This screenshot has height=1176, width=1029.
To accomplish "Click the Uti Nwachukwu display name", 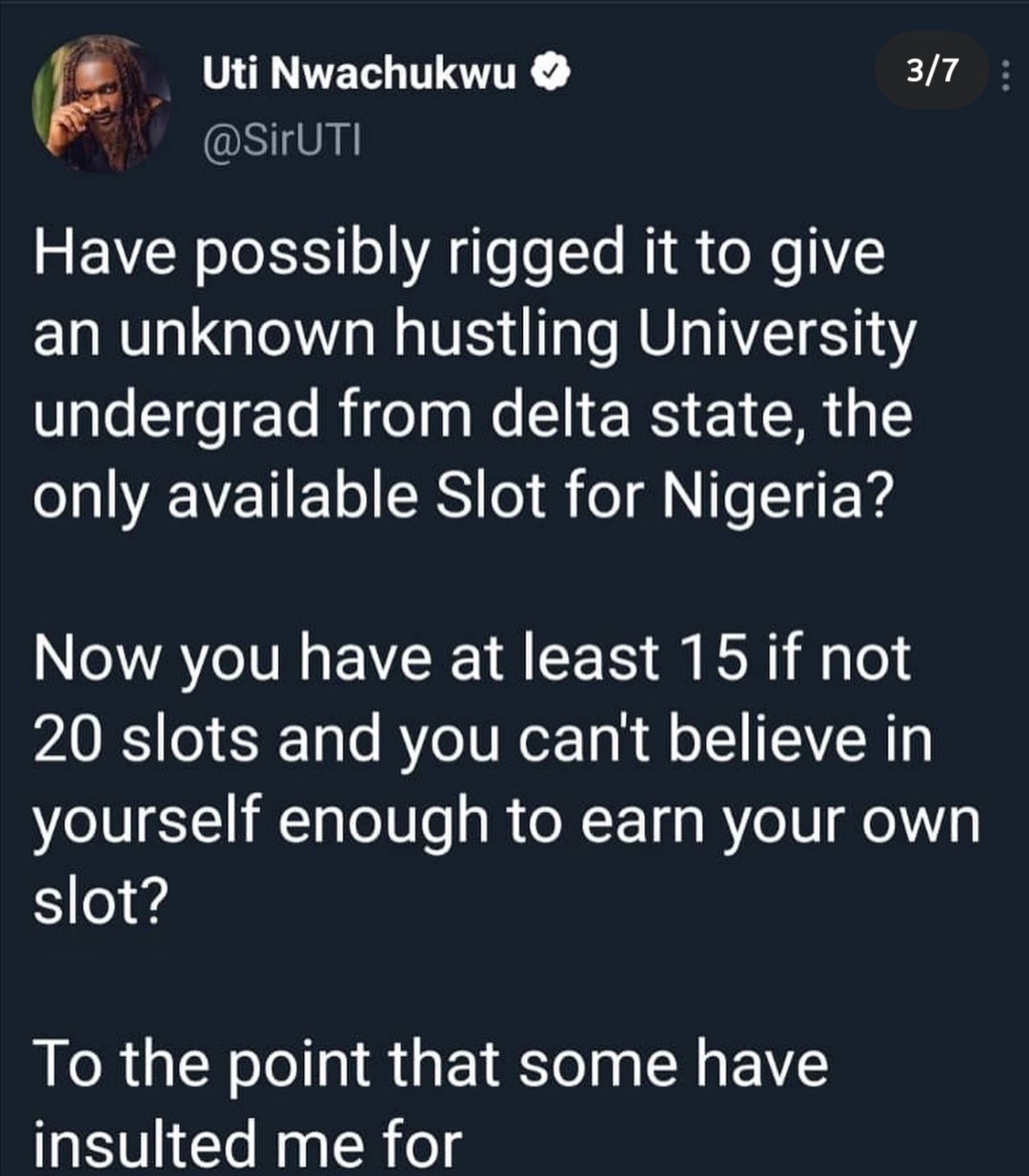I will pyautogui.click(x=358, y=71).
